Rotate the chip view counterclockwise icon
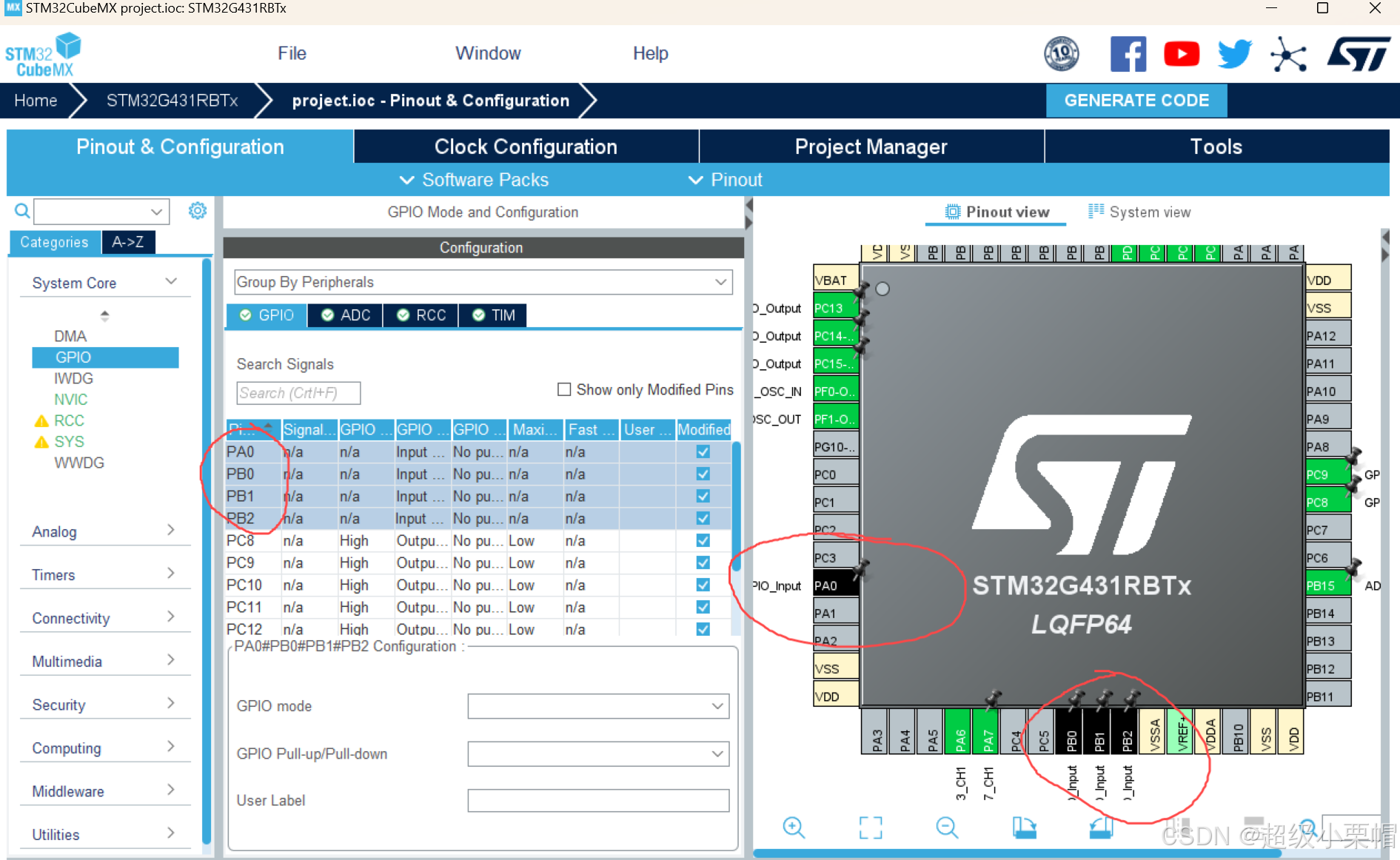This screenshot has width=1400, height=860. point(1101,827)
